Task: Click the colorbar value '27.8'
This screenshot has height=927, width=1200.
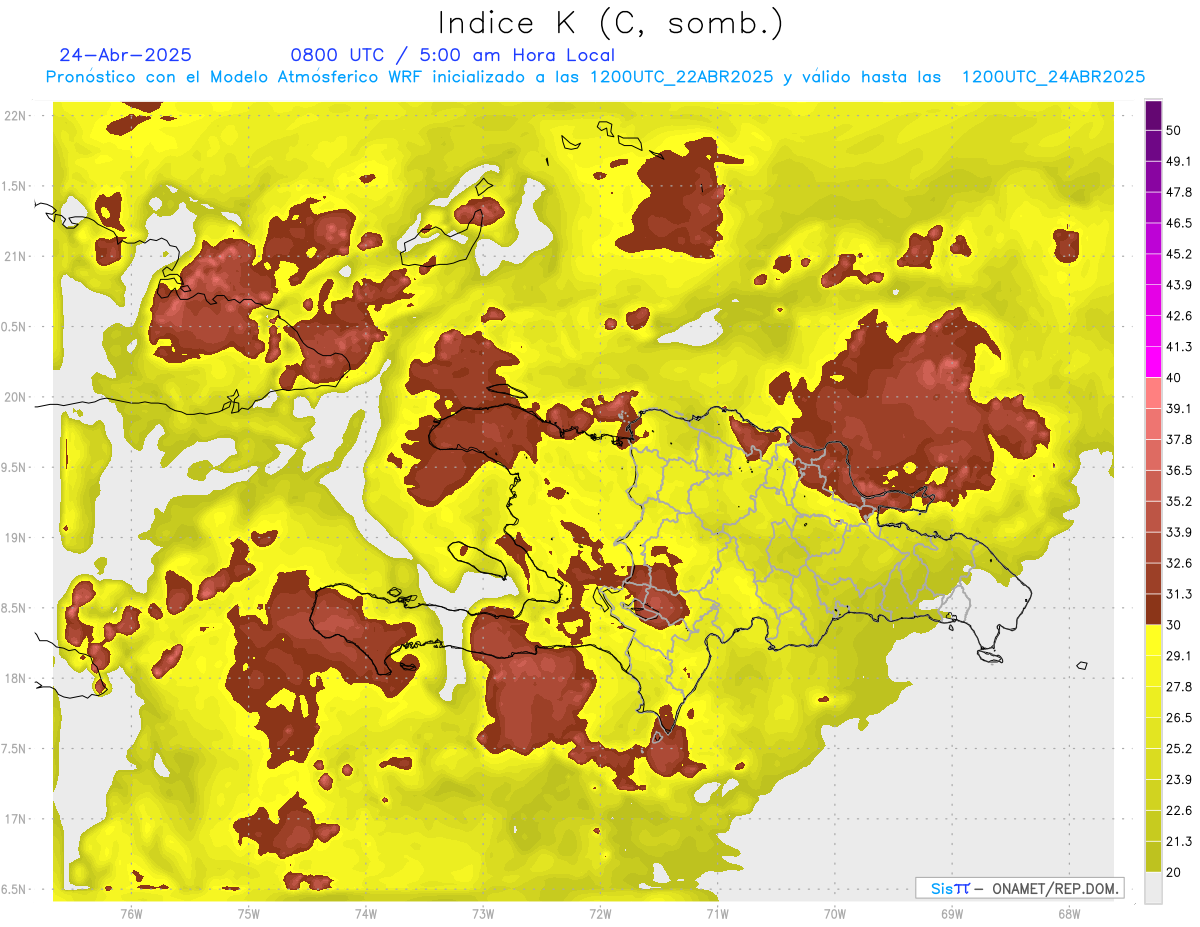Action: pyautogui.click(x=1179, y=687)
